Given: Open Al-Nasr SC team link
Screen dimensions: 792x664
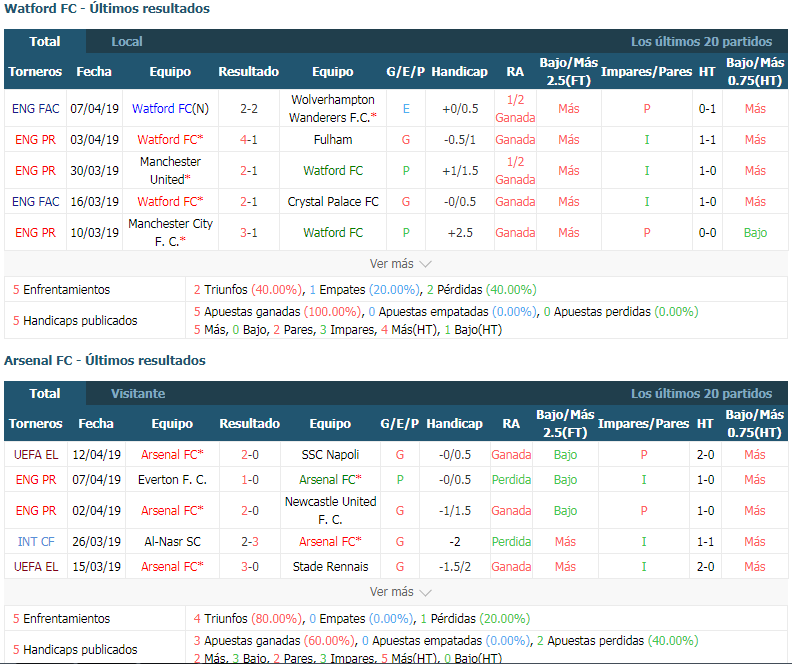Looking at the screenshot, I should click(x=172, y=542).
